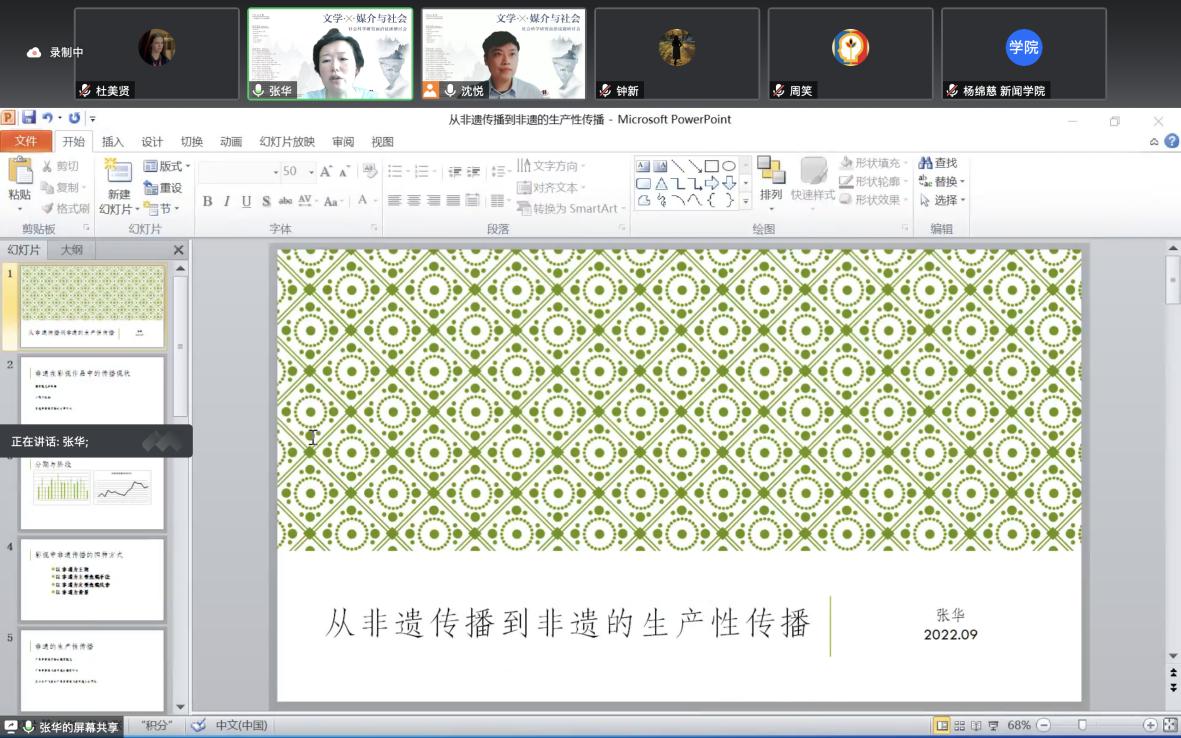The height and width of the screenshot is (738, 1181).
Task: Click the Find binoculars icon
Action: [925, 163]
